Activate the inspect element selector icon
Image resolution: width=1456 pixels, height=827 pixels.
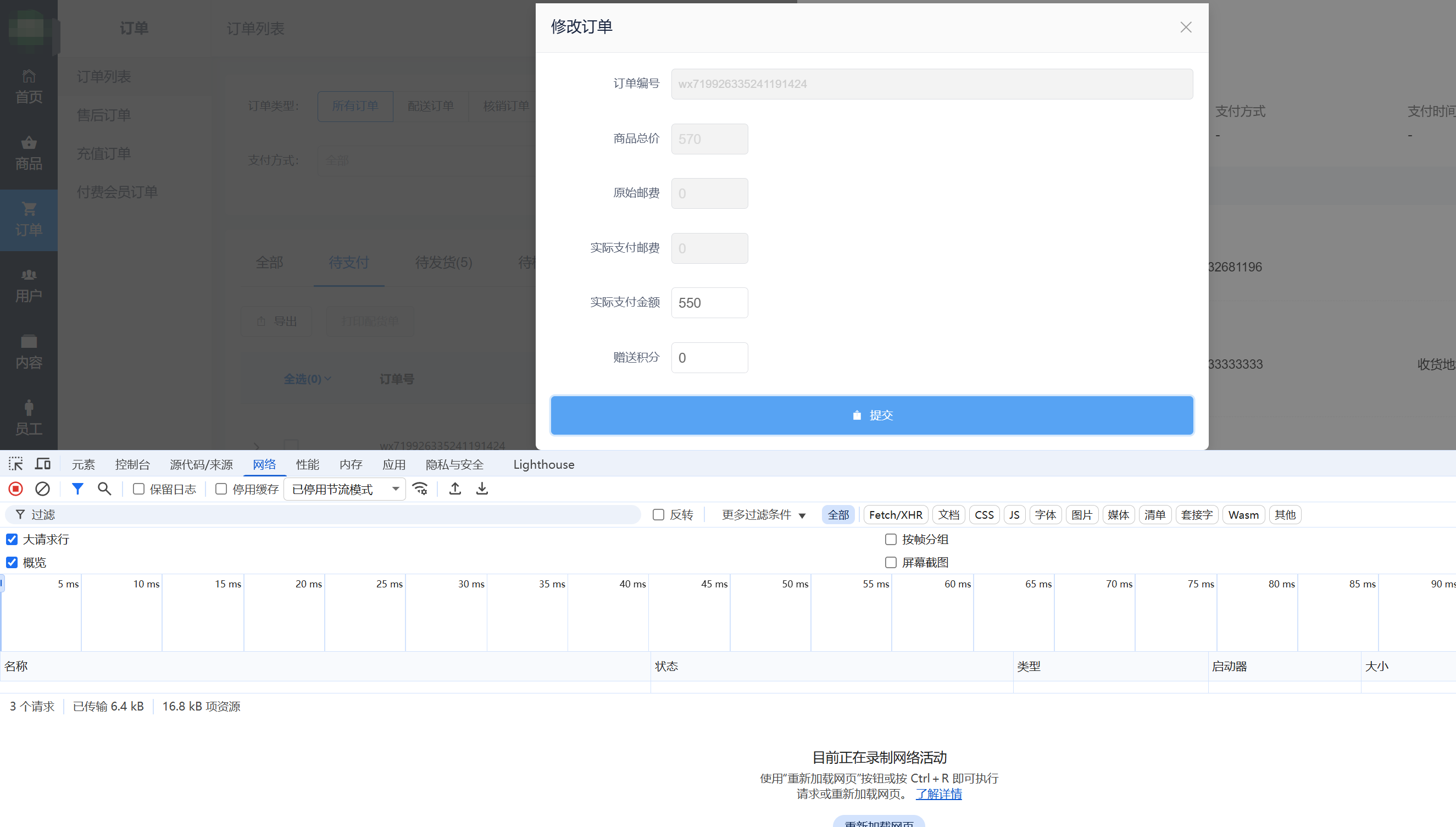tap(15, 464)
